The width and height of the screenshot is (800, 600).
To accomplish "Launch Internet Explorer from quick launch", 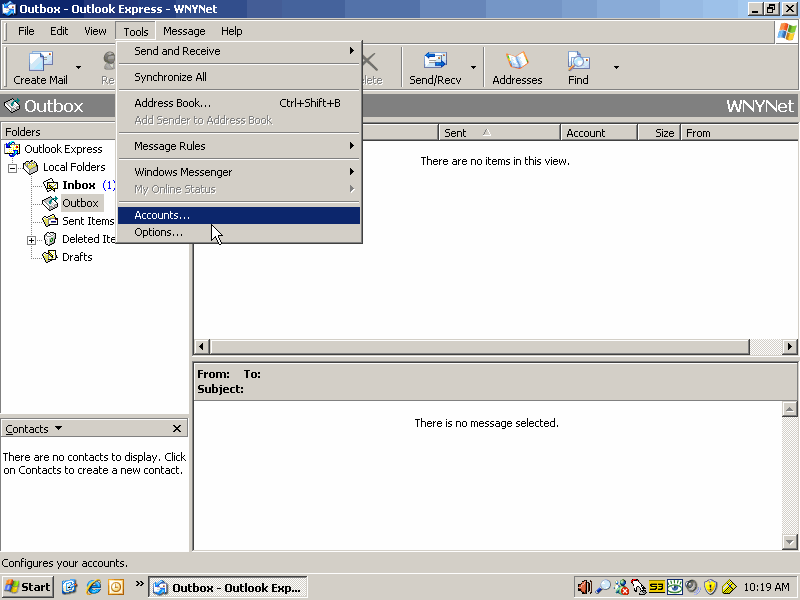I will (x=93, y=587).
